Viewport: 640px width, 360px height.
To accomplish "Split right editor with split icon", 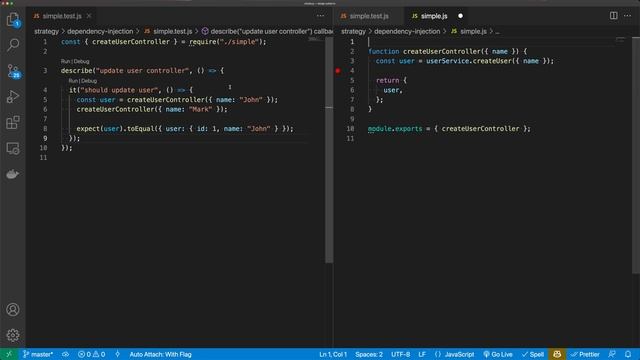I will coord(613,16).
